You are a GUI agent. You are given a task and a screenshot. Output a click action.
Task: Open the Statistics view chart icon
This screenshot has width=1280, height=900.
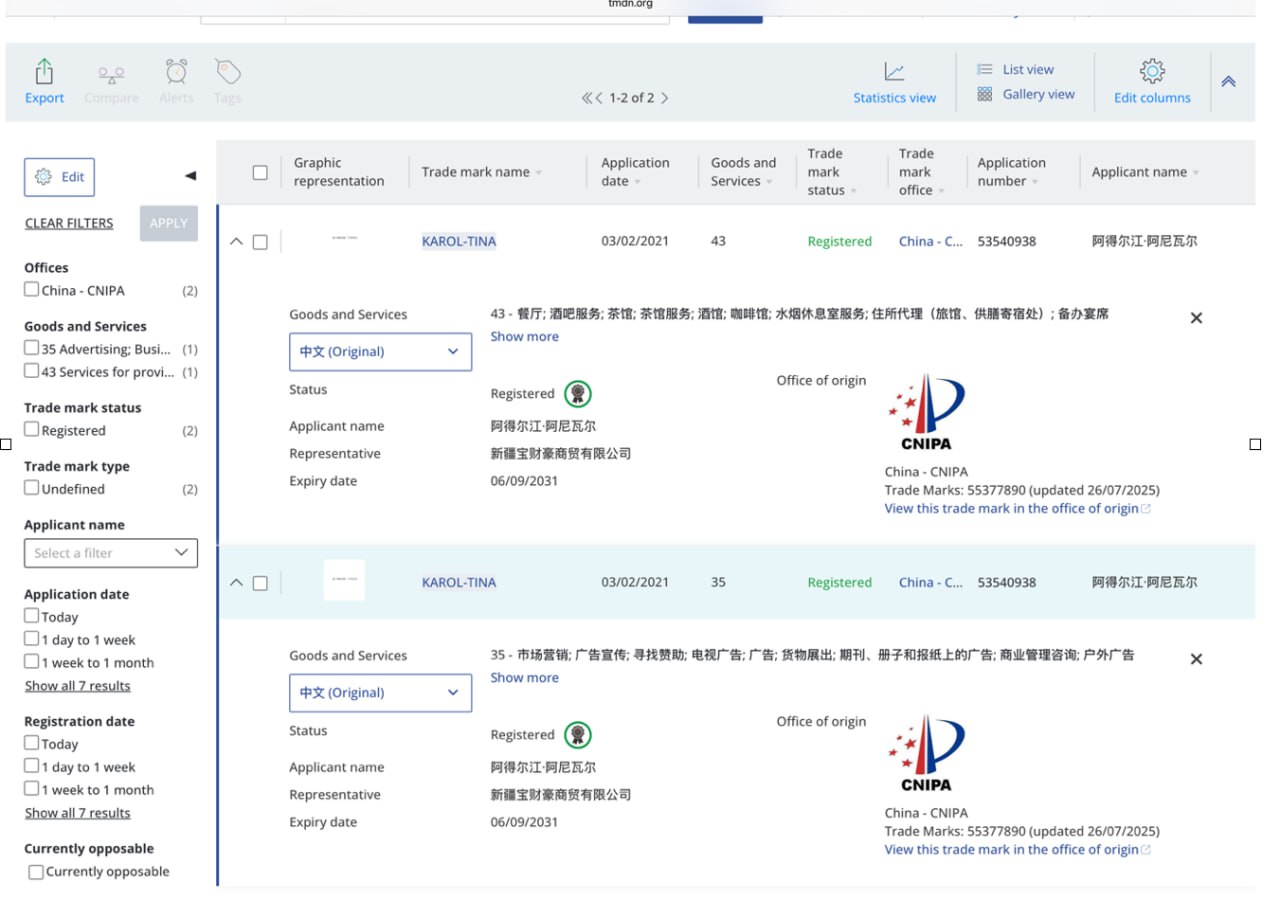pos(894,73)
